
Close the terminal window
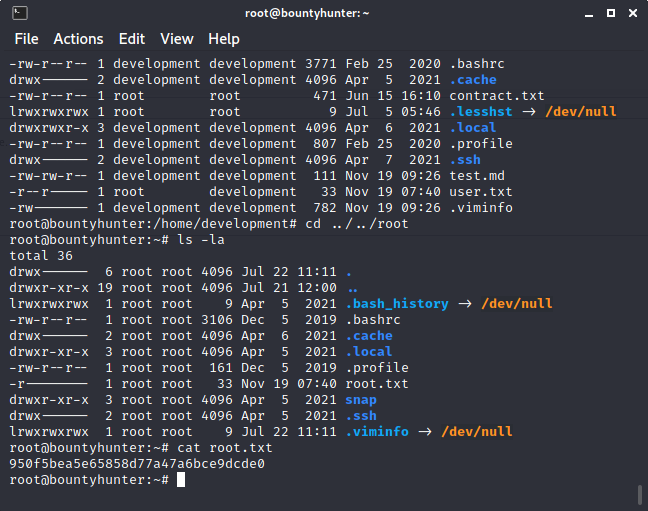(x=633, y=13)
